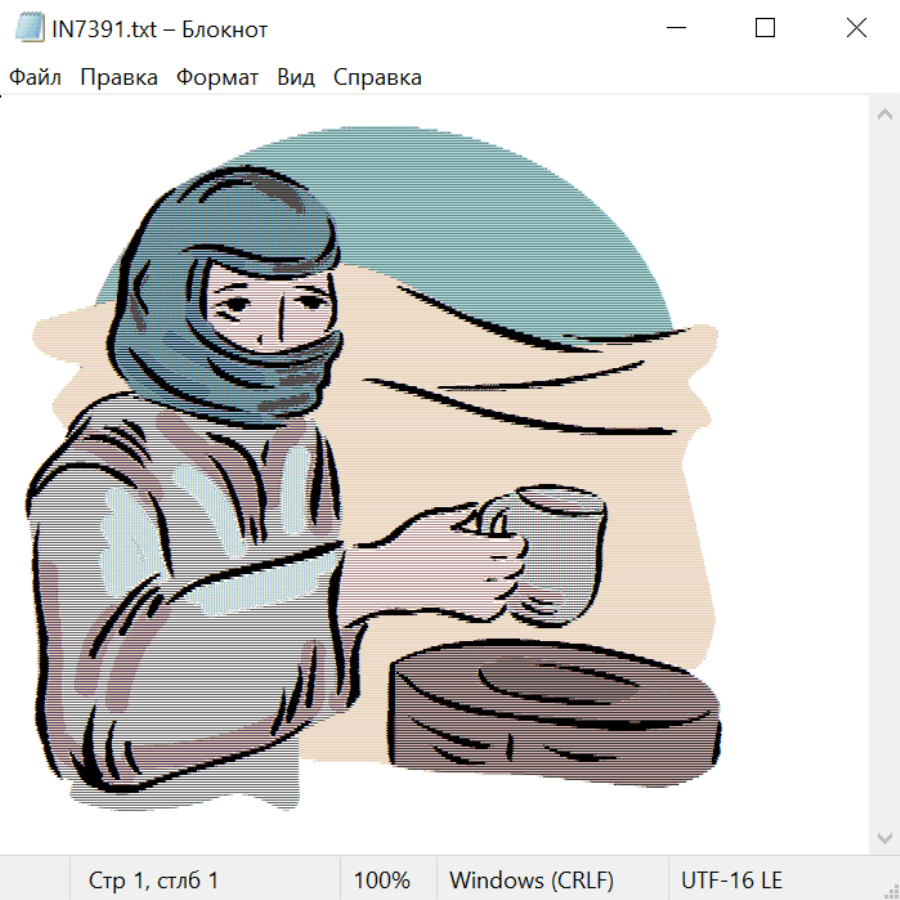
Task: Click the scroll up arrow
Action: coord(884,115)
